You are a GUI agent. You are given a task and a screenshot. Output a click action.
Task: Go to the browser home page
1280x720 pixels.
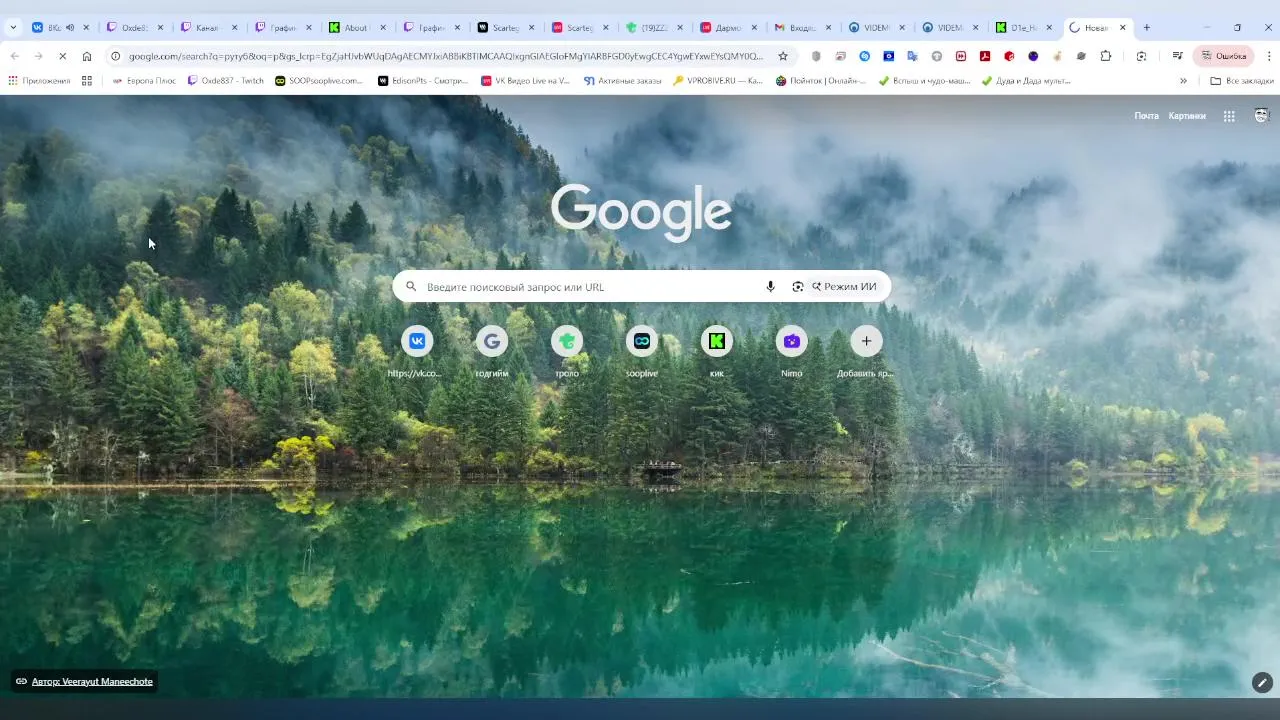(87, 56)
